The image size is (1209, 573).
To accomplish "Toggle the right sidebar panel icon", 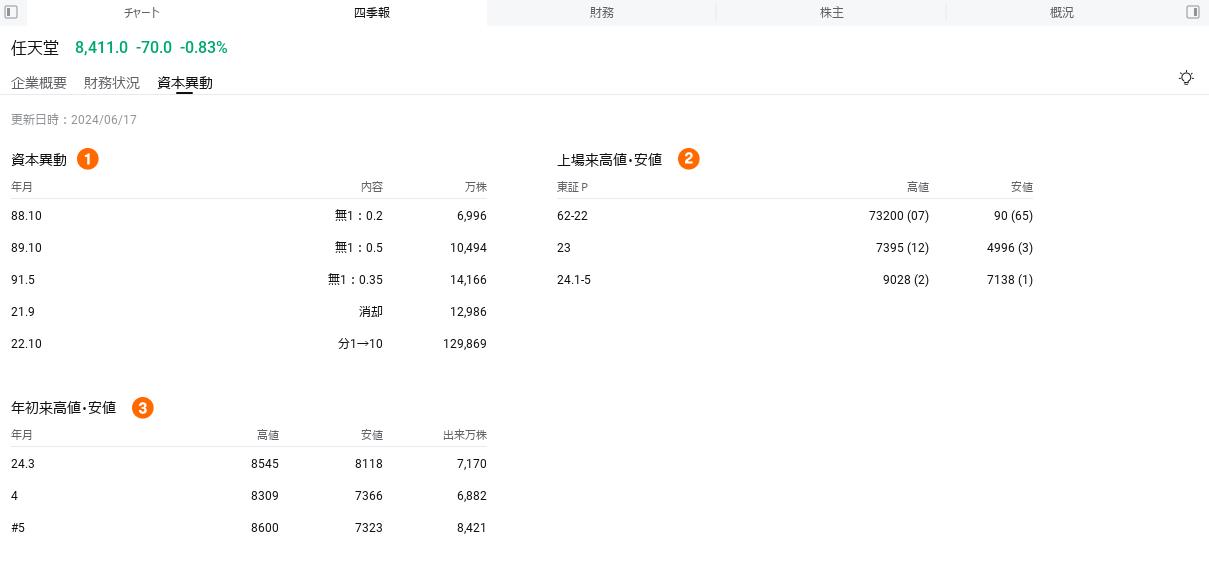I will tap(1193, 12).
